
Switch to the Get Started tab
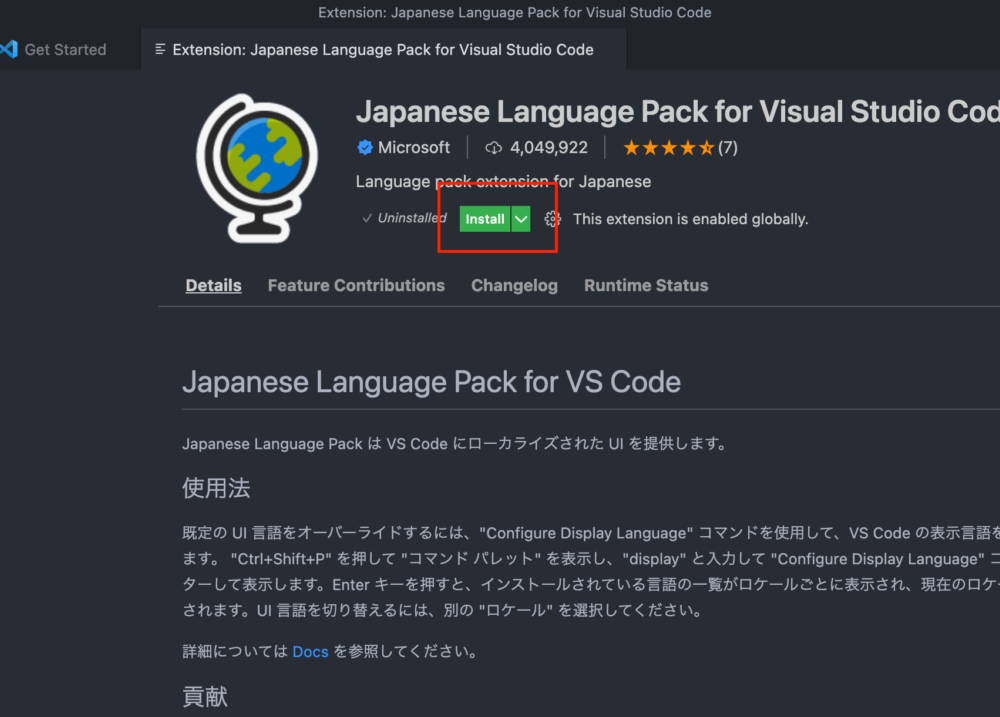click(65, 49)
